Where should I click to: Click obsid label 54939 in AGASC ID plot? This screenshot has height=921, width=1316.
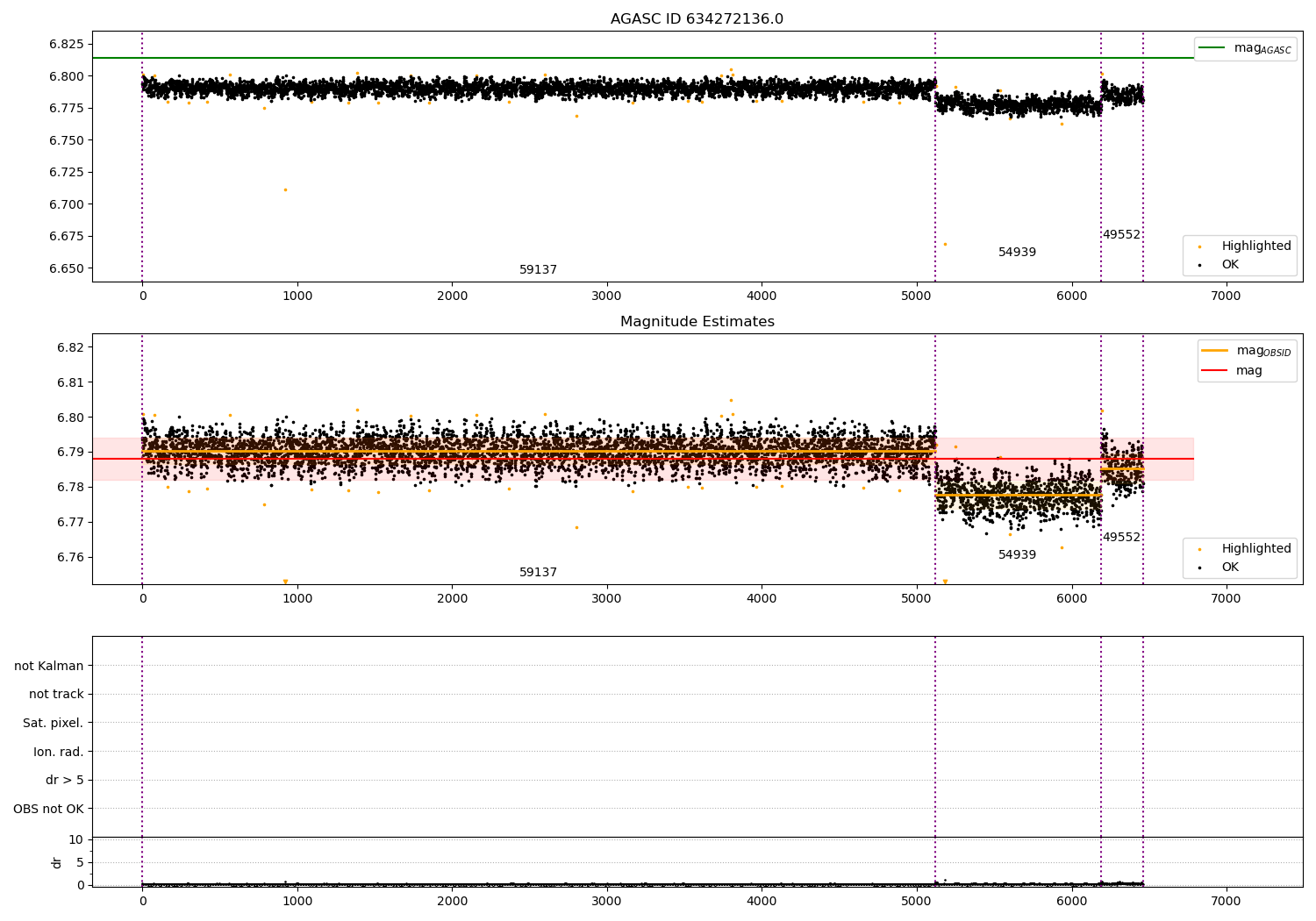[1017, 253]
